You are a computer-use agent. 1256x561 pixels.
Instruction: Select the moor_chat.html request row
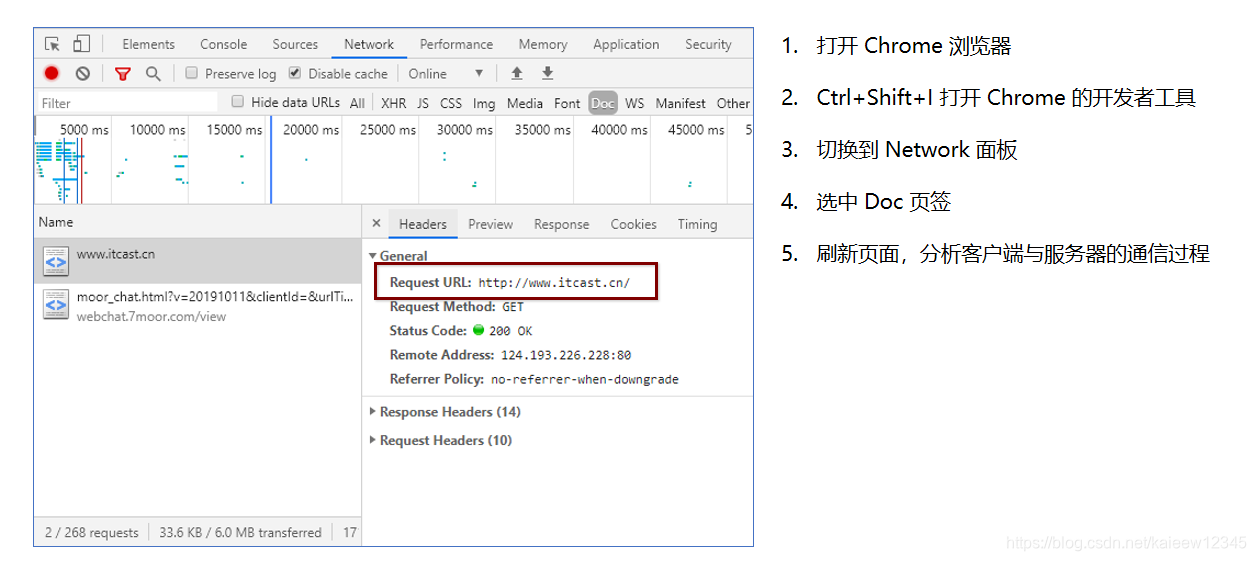click(x=197, y=305)
